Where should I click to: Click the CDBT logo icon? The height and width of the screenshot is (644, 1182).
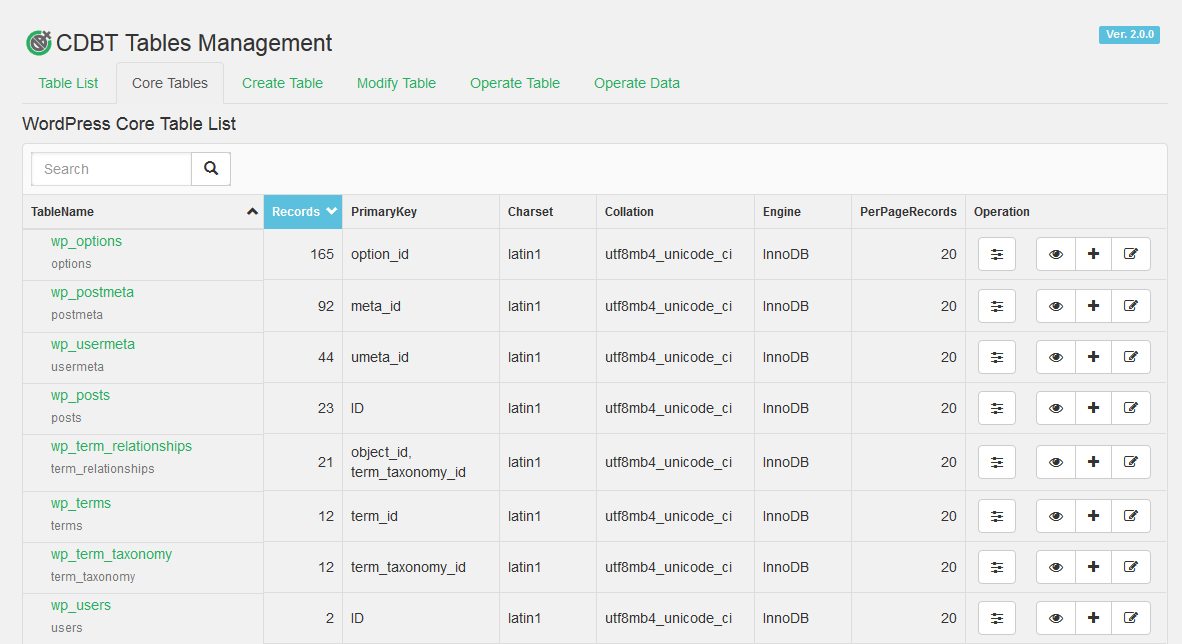(x=38, y=43)
